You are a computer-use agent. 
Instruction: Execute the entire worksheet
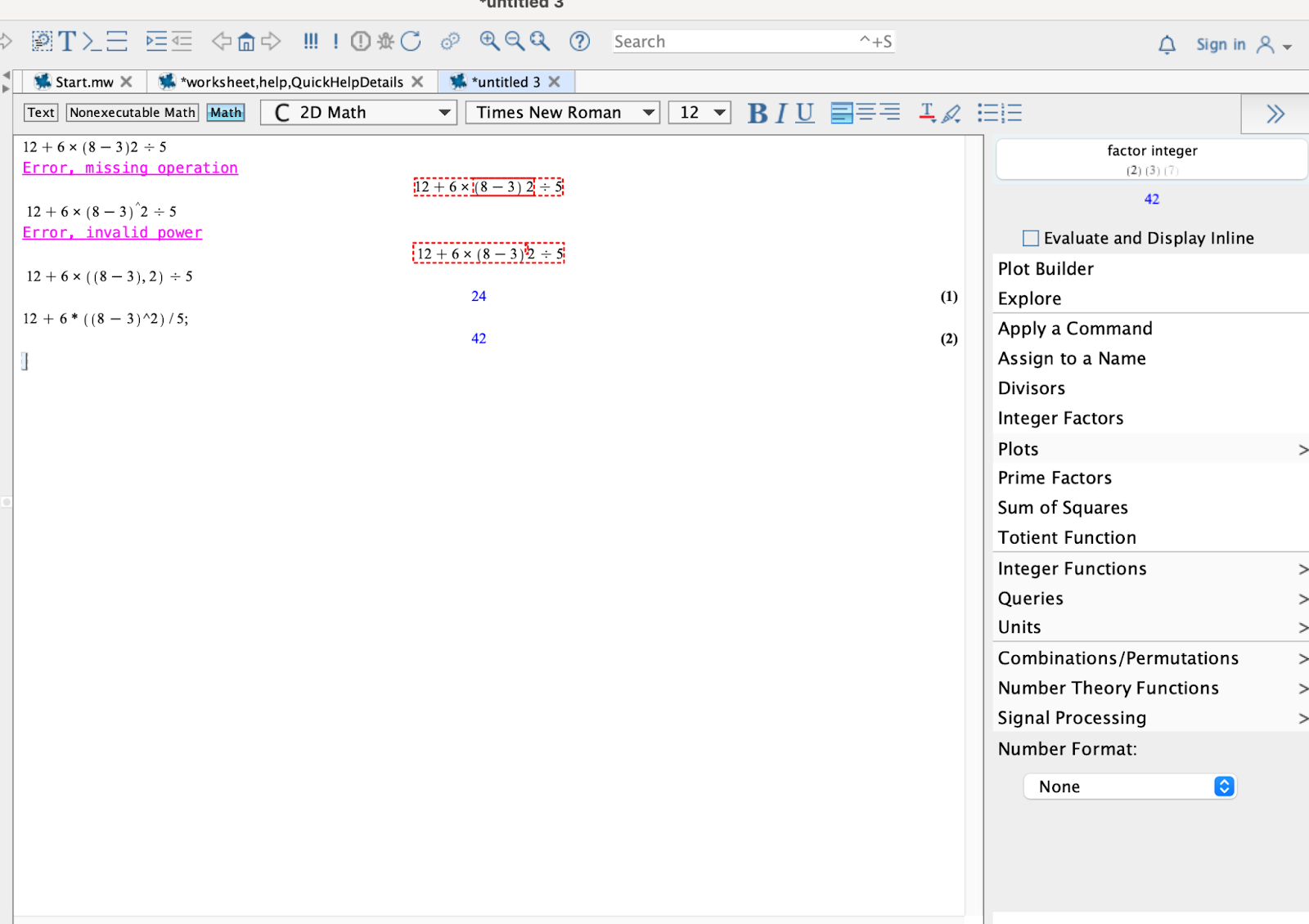coord(311,41)
